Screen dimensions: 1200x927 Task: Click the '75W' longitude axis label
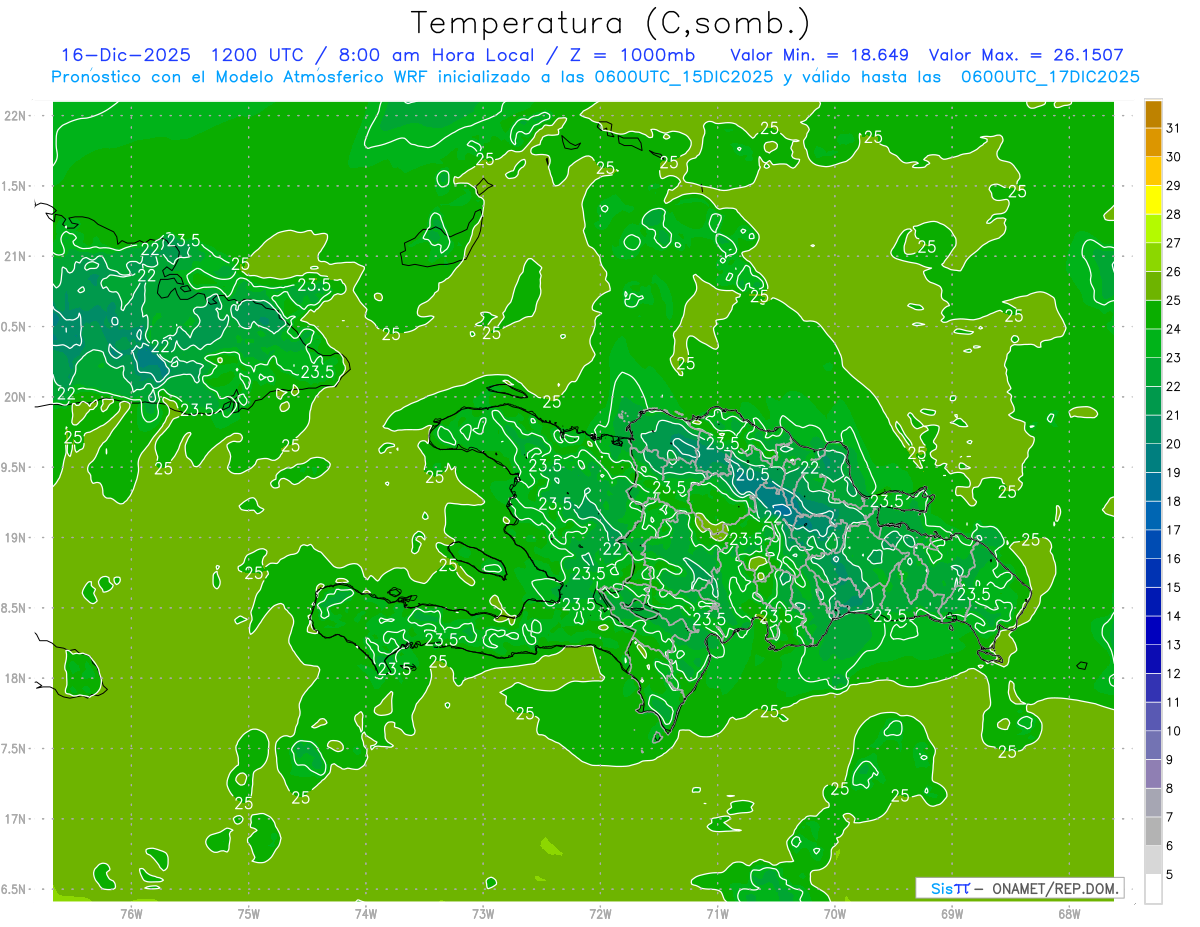click(249, 913)
